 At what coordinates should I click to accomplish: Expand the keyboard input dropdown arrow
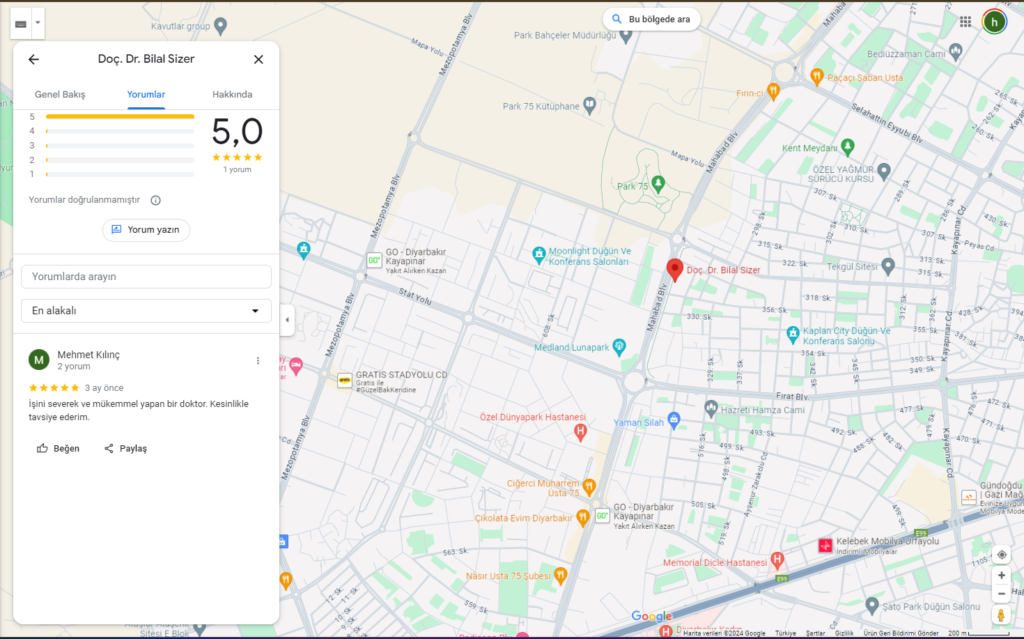point(38,24)
